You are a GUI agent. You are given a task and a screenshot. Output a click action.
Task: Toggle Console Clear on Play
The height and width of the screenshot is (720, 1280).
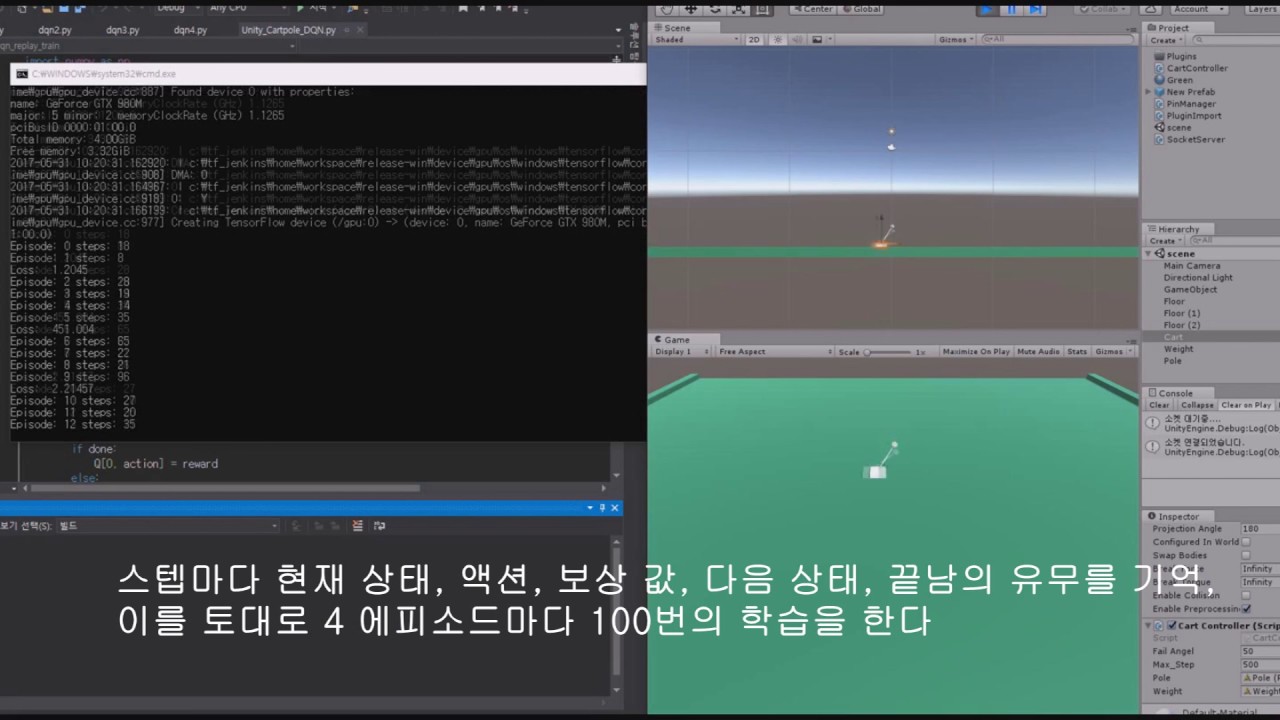(x=1246, y=405)
